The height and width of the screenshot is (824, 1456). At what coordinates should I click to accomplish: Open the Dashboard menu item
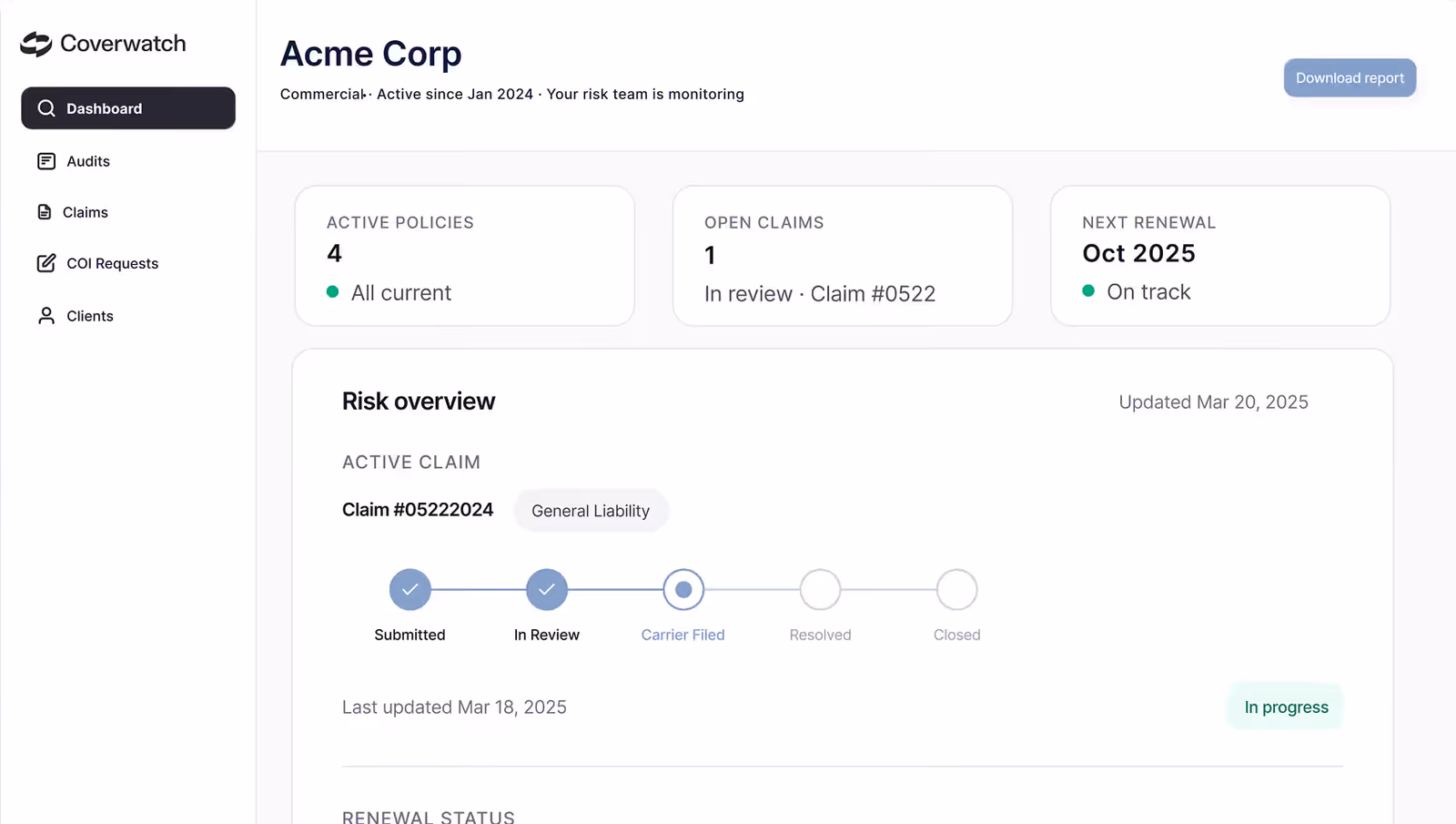pyautogui.click(x=128, y=108)
